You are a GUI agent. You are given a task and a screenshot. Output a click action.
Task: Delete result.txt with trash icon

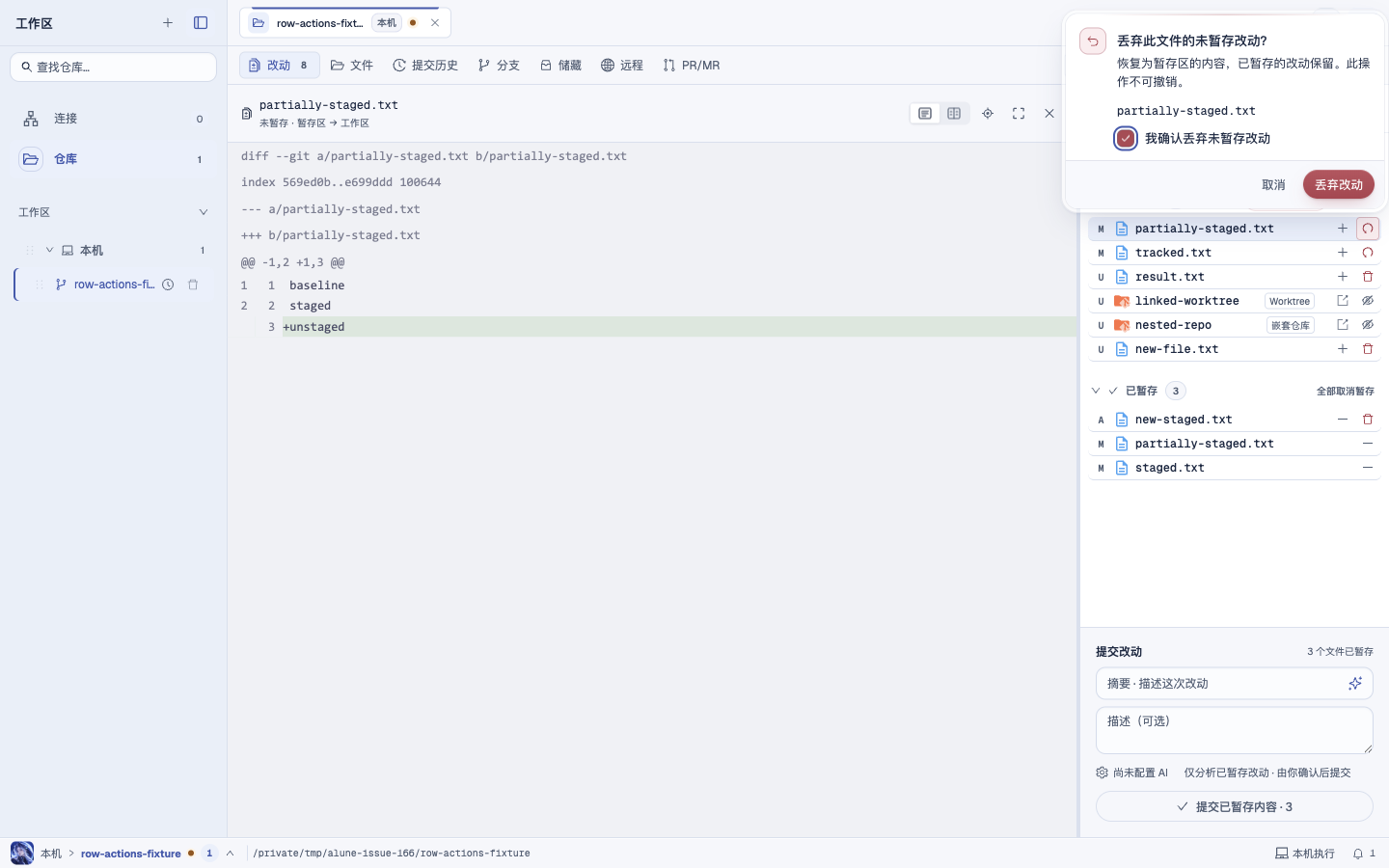tap(1368, 277)
